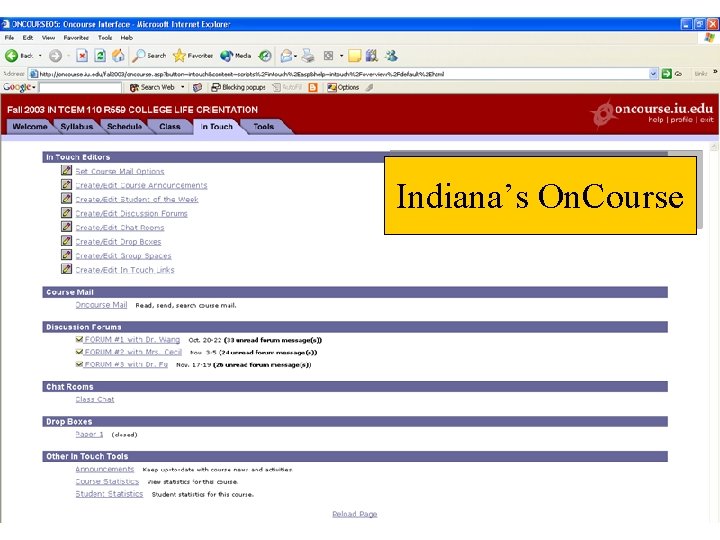The image size is (720, 540).
Task: Open the Course Statistics link
Action: tap(107, 481)
